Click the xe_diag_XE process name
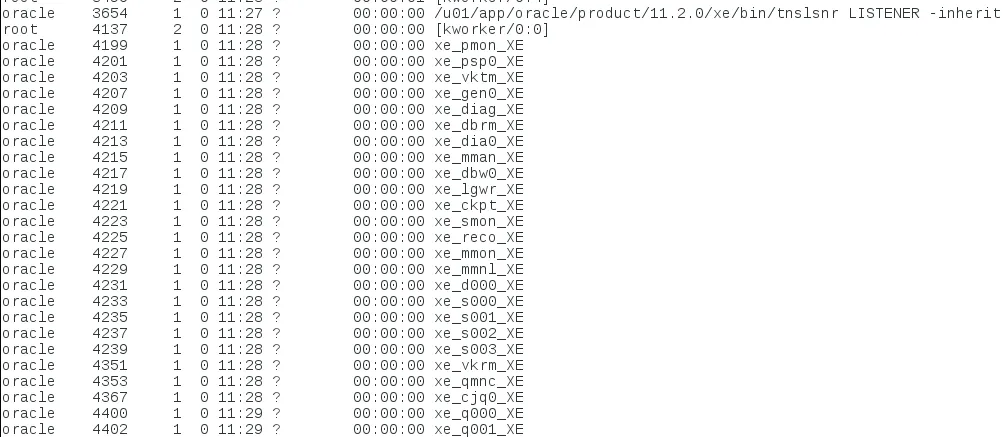Image resolution: width=1002 pixels, height=437 pixels. click(479, 109)
